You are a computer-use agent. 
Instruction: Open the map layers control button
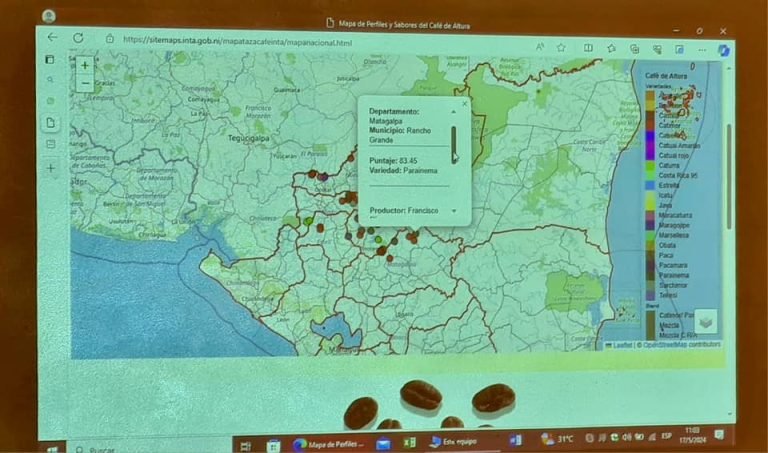(x=705, y=321)
